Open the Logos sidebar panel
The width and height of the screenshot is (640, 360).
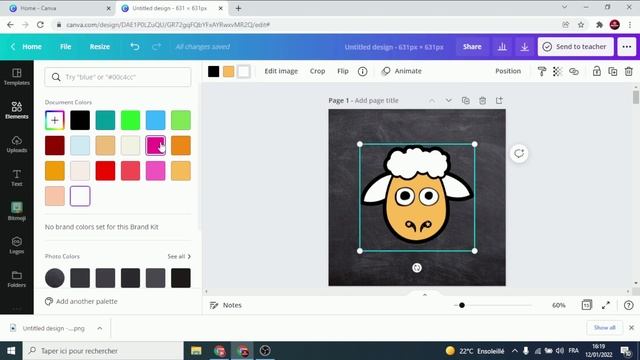pos(17,245)
